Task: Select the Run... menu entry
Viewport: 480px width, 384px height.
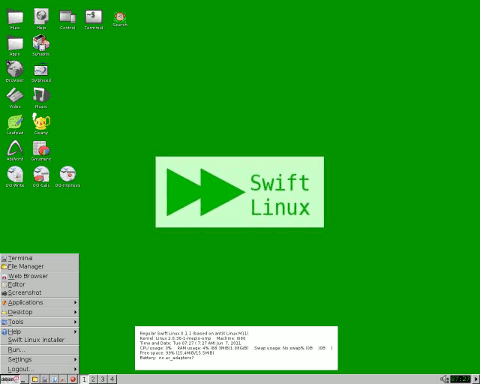Action: [39, 350]
